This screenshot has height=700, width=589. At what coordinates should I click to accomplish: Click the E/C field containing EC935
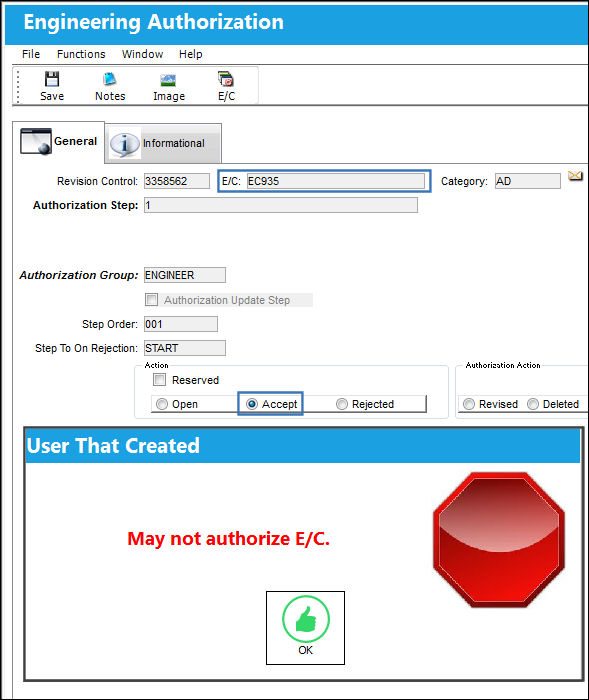[x=336, y=181]
